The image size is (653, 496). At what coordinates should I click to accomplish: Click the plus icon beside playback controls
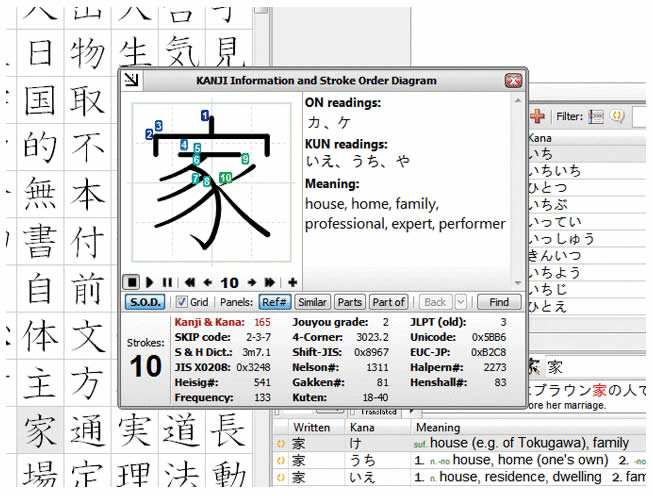pyautogui.click(x=292, y=282)
